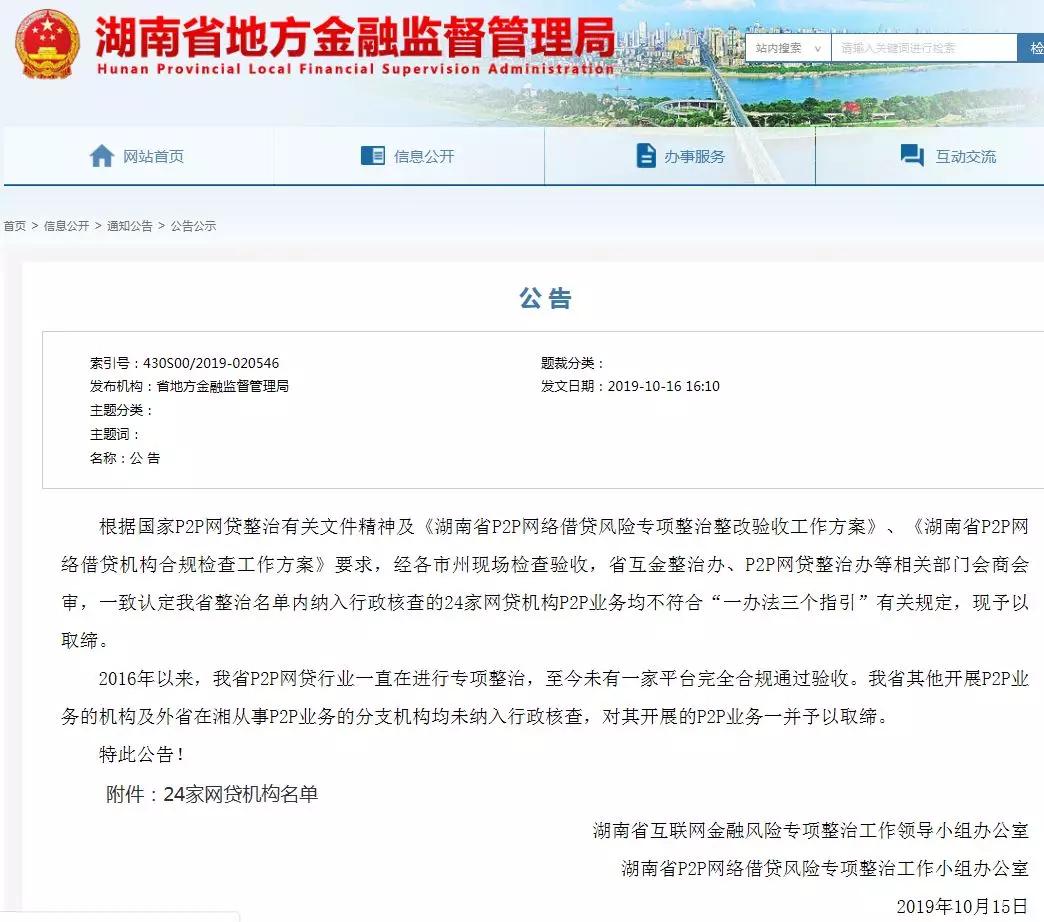Click the 公告 page heading

pyautogui.click(x=545, y=298)
